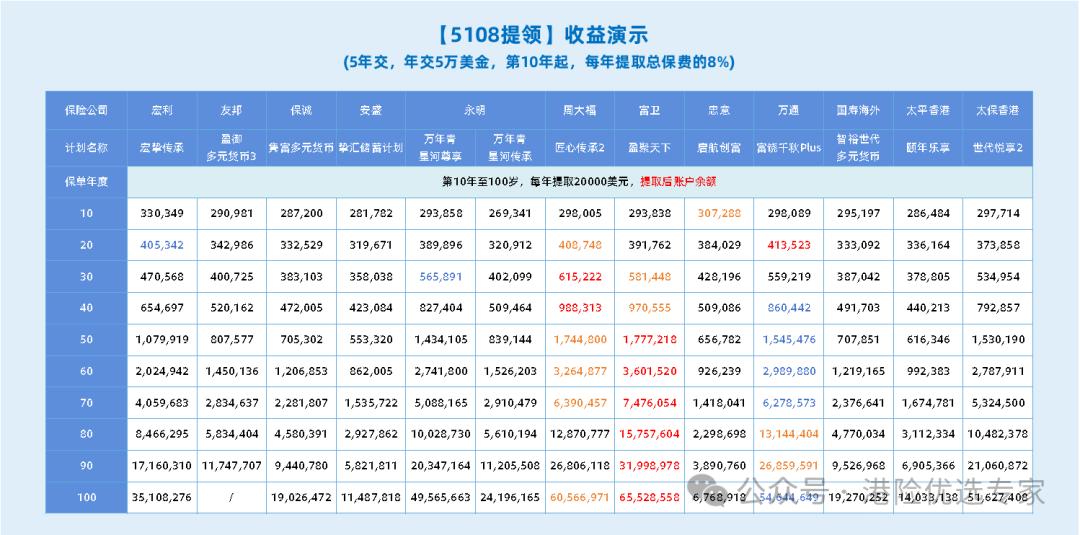Click the value 10,482,378 under 太保香港

(x=998, y=434)
